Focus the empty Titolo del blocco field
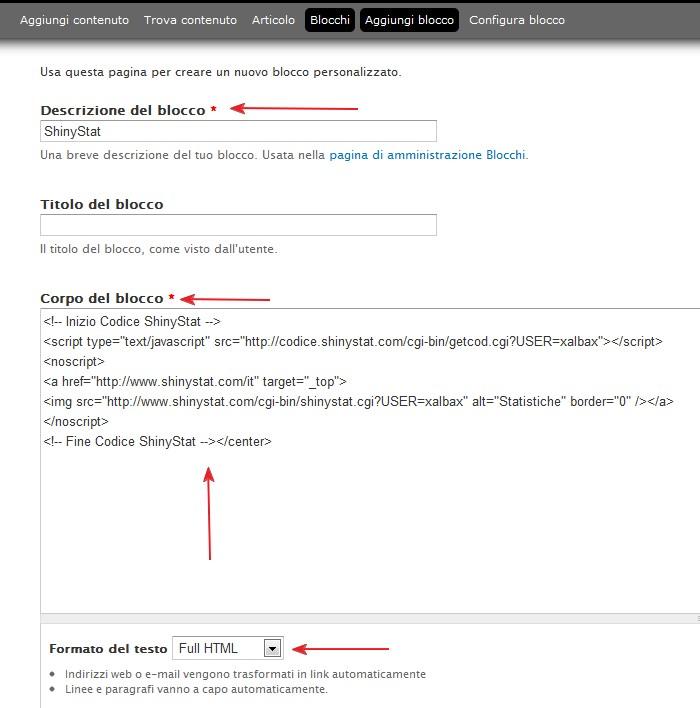The height and width of the screenshot is (708, 700). pyautogui.click(x=238, y=225)
